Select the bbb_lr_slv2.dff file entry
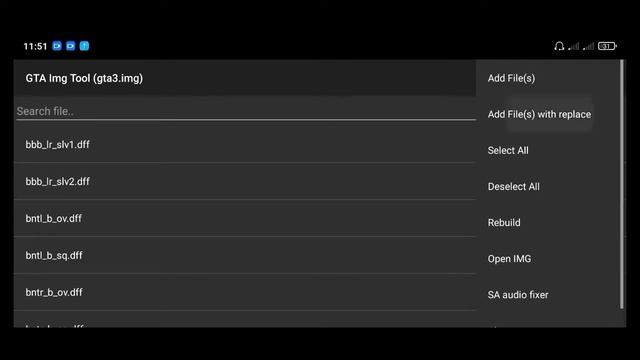 245,181
